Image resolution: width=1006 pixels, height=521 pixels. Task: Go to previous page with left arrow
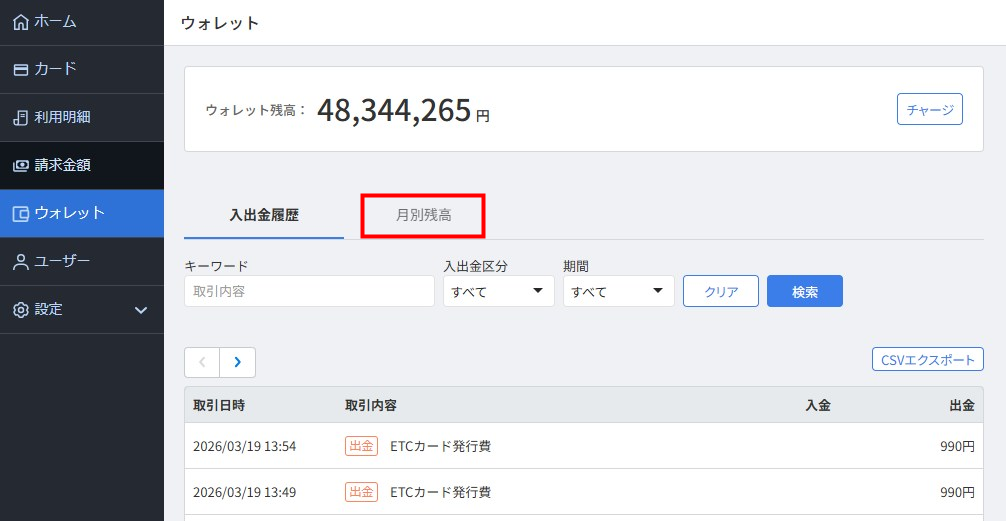tap(202, 362)
